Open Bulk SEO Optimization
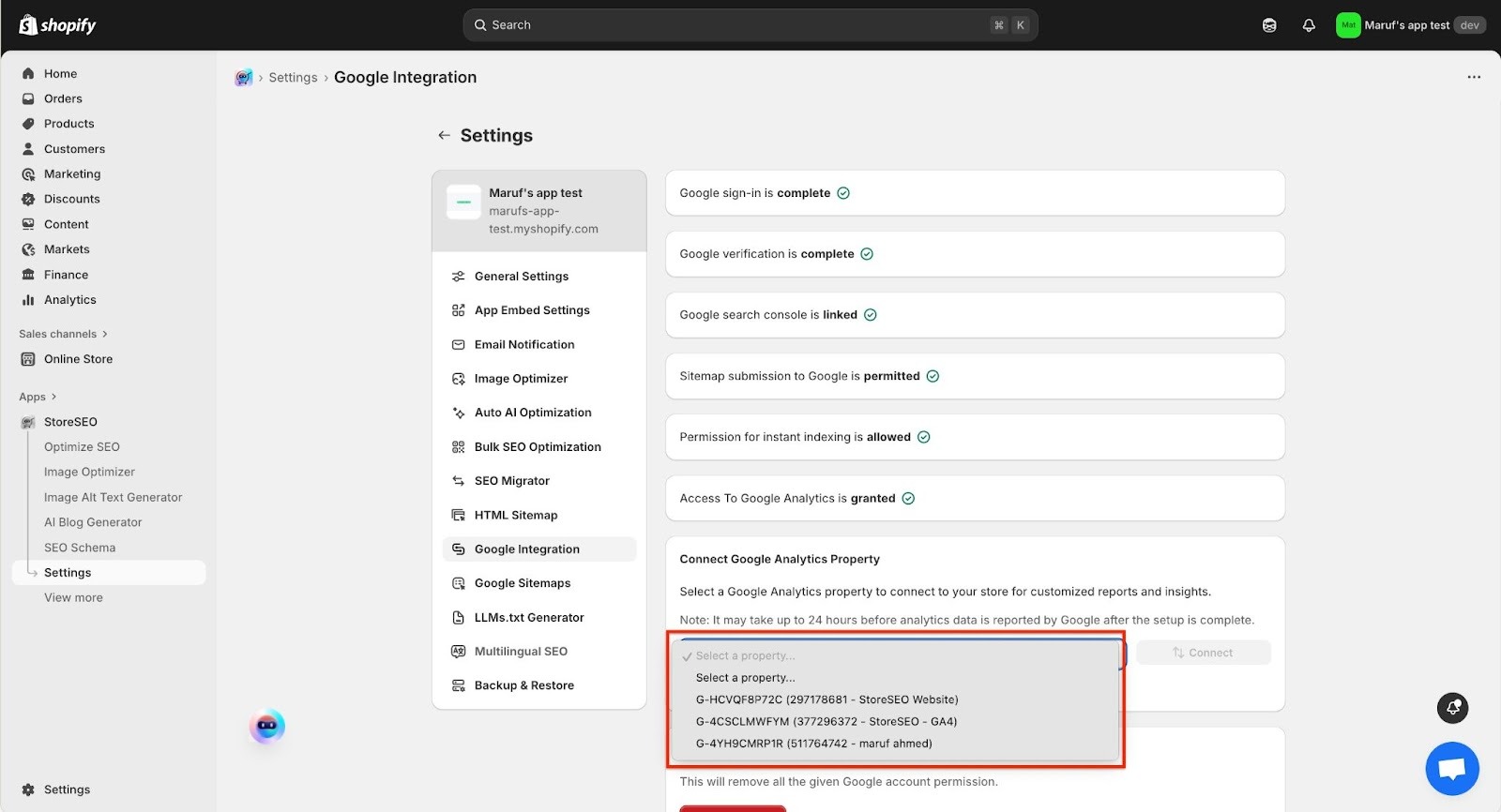1501x812 pixels. (539, 447)
